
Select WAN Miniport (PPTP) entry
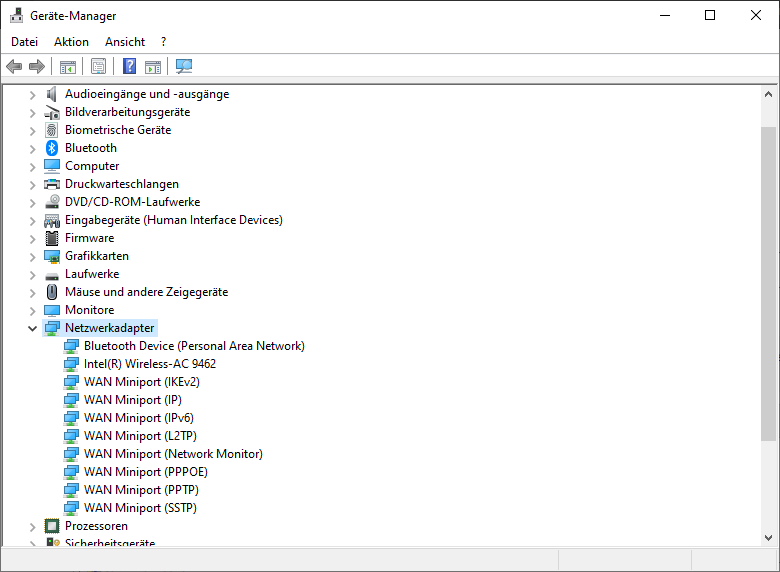tap(141, 489)
